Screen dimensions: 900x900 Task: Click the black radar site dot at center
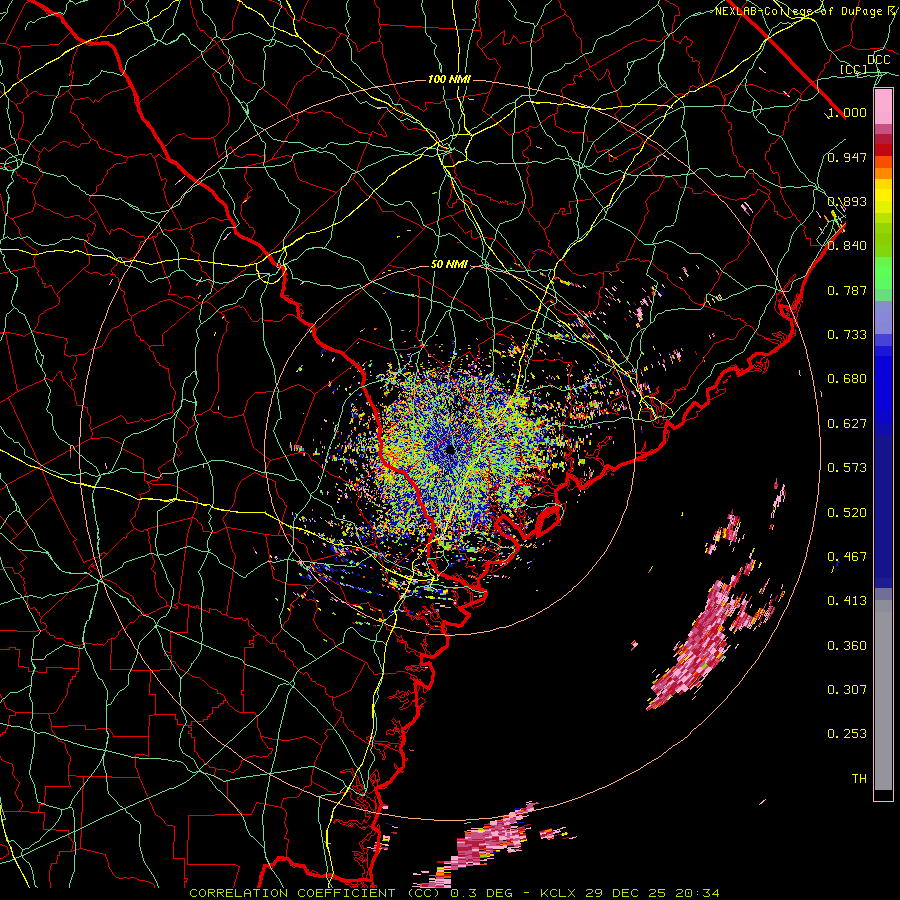450,449
